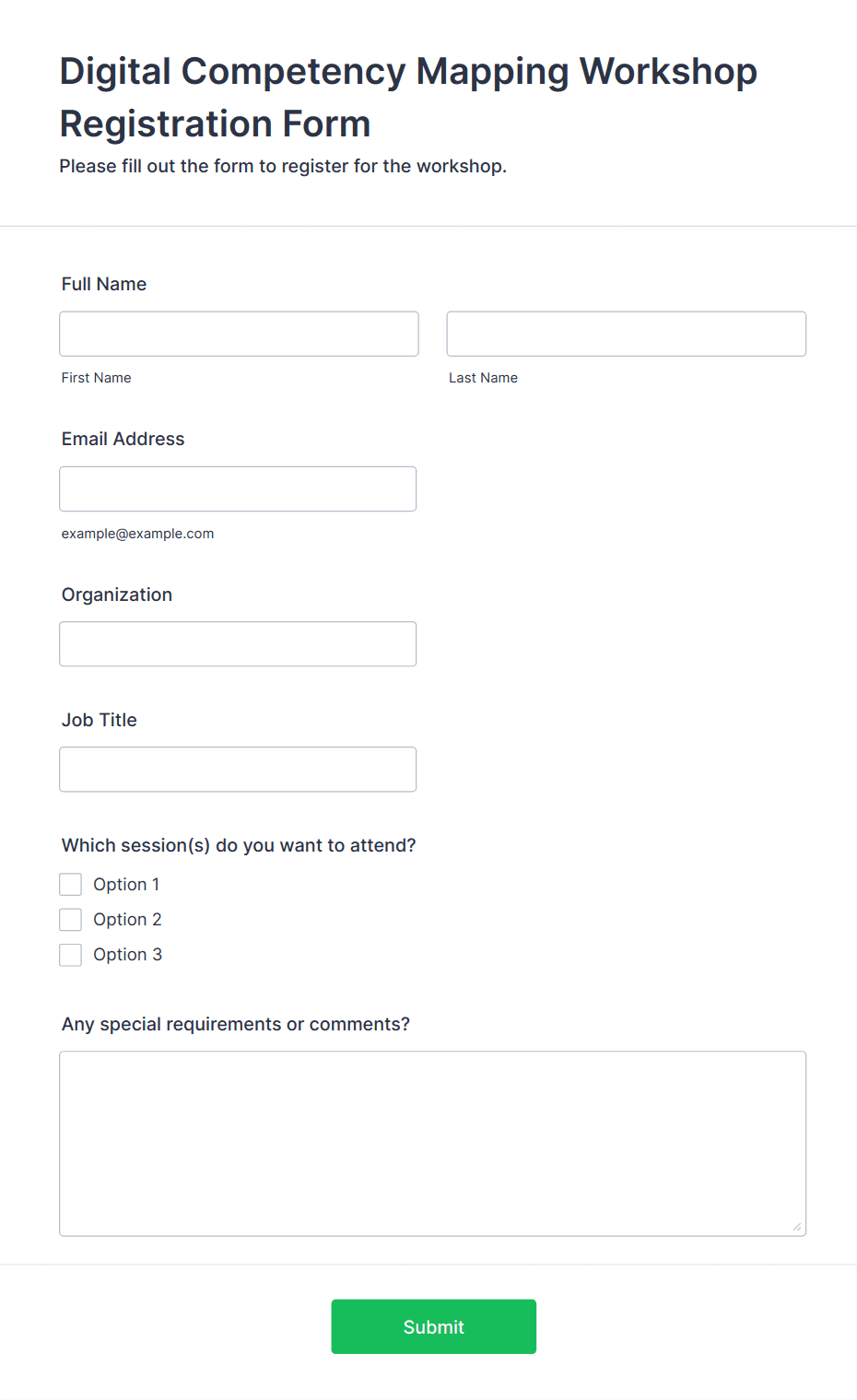This screenshot has width=857, height=1400.
Task: Click the "Which session(s)" question label
Action: [x=239, y=845]
